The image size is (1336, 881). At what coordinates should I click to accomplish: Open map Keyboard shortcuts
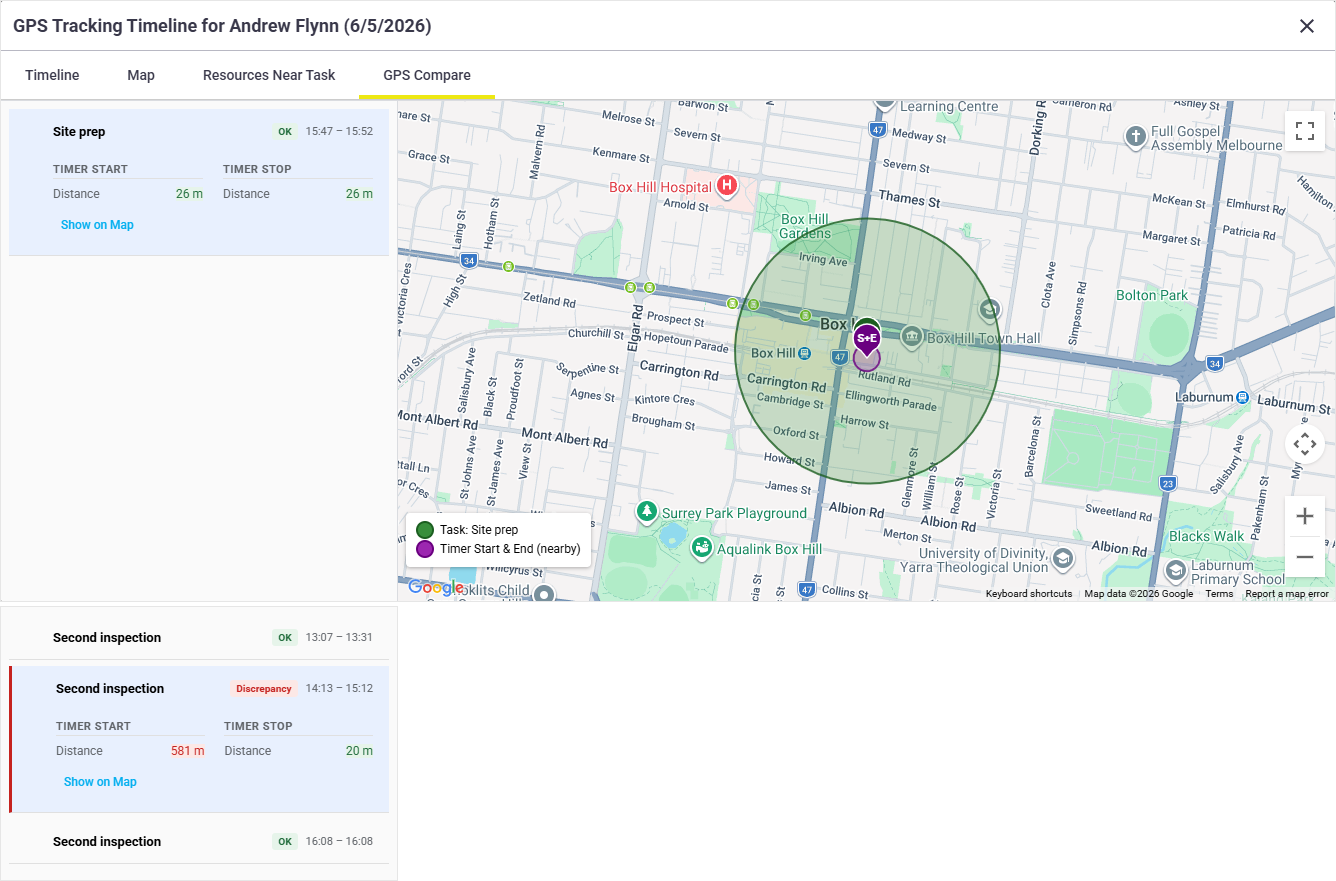tap(1029, 594)
